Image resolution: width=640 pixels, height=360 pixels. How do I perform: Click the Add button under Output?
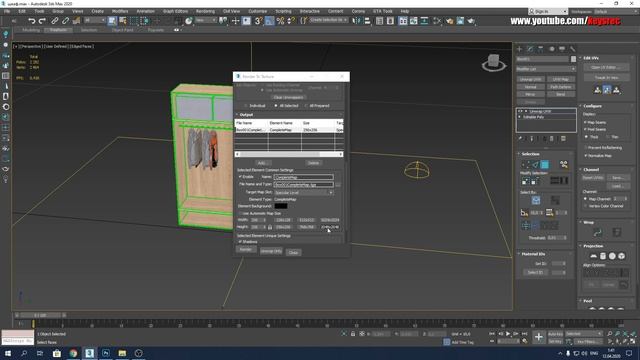point(262,163)
